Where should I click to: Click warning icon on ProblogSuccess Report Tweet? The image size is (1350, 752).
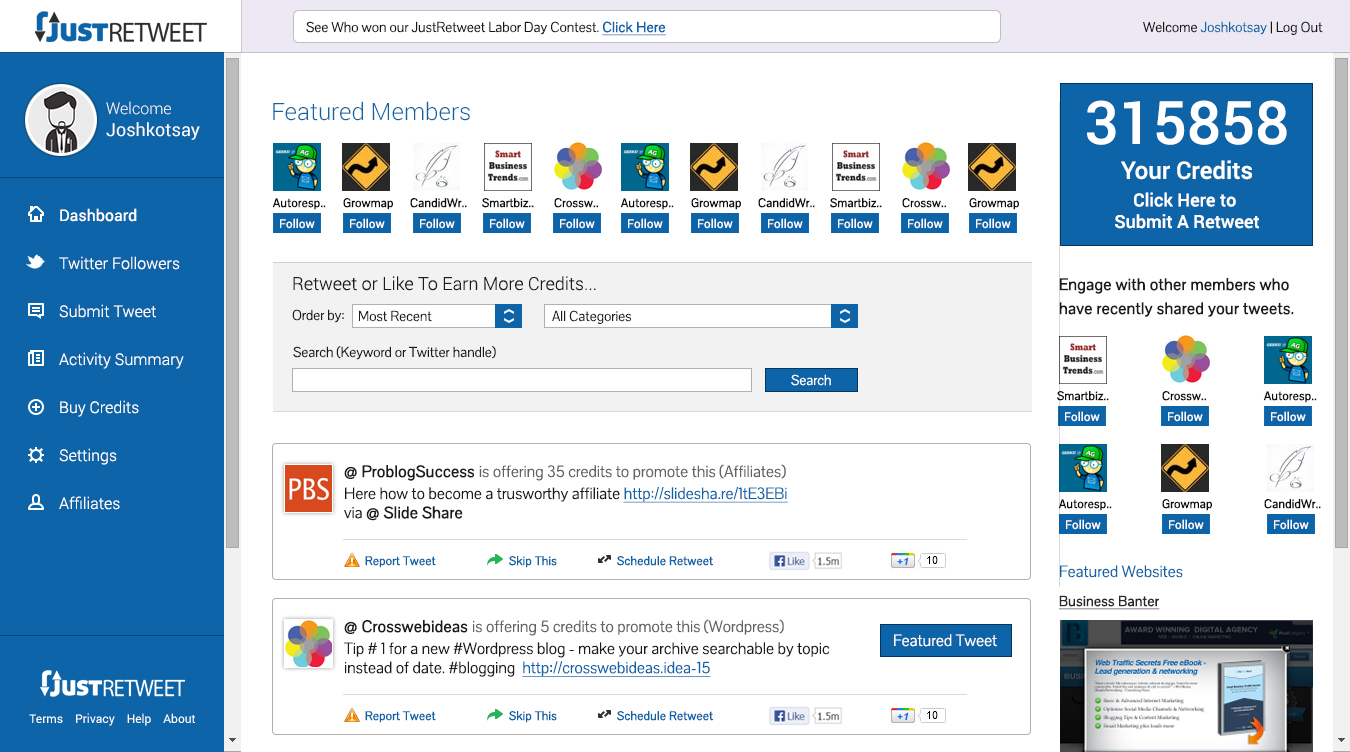352,560
